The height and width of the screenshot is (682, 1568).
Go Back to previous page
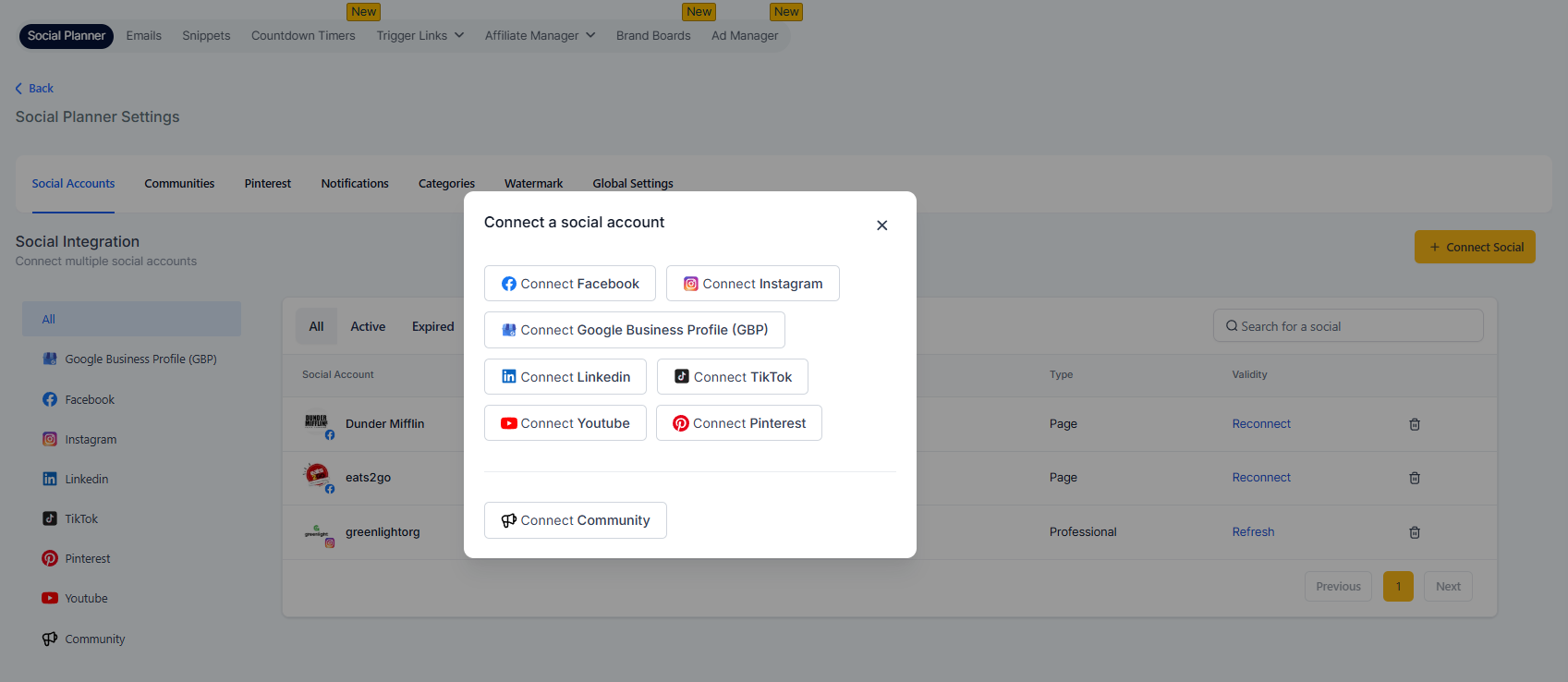(35, 89)
